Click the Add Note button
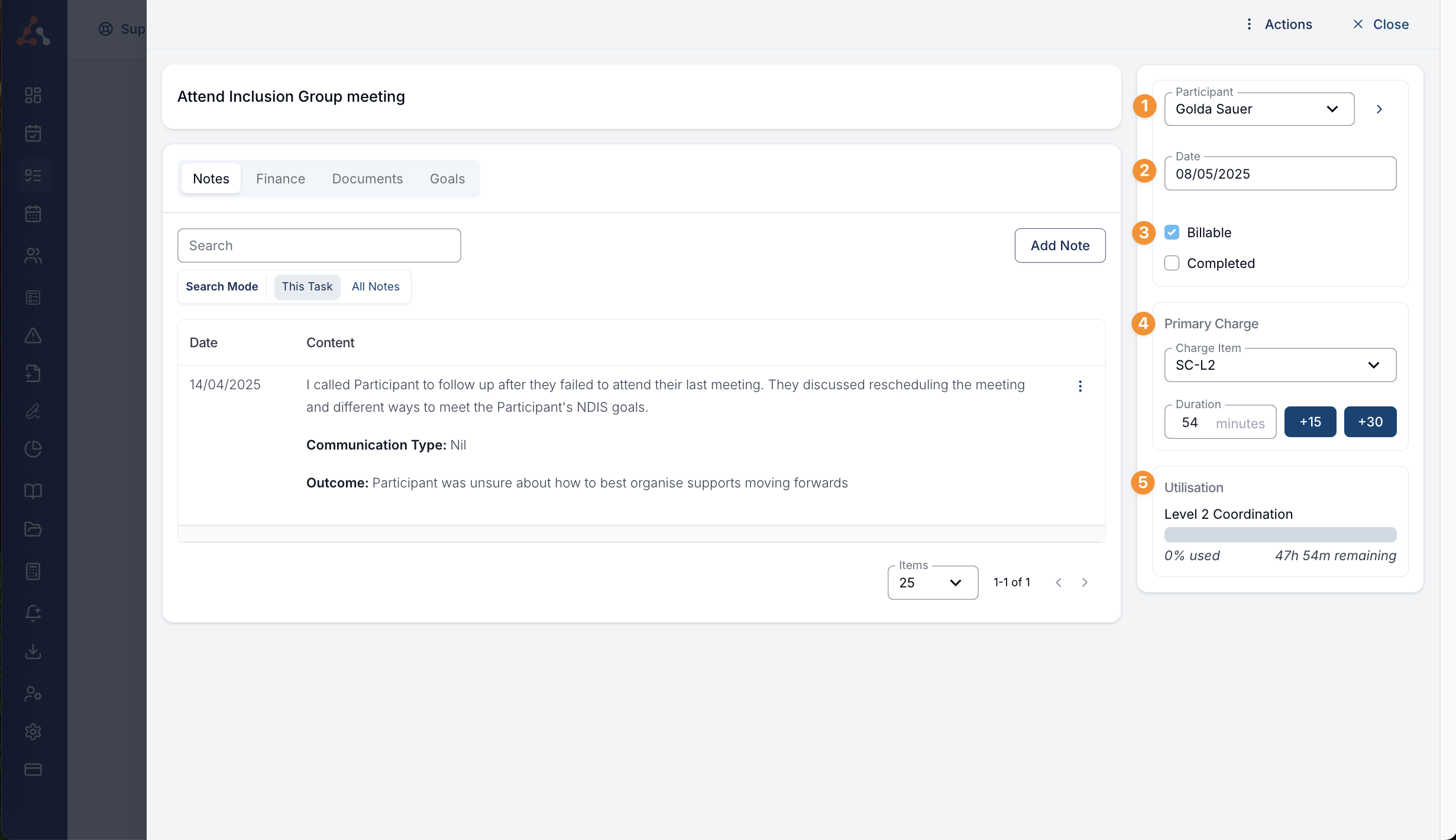This screenshot has height=840, width=1456. pyautogui.click(x=1060, y=245)
